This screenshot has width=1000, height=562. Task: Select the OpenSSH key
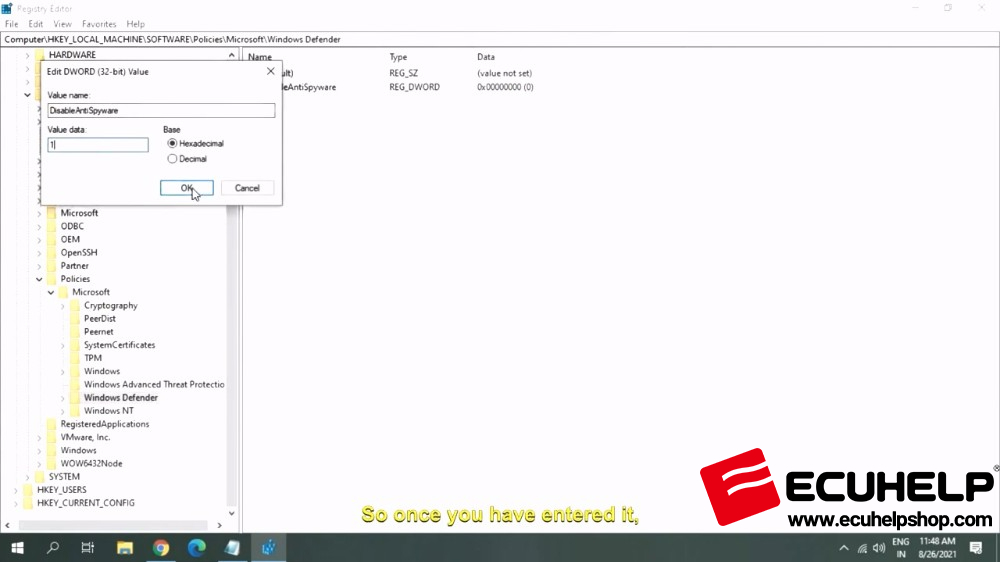click(x=79, y=253)
